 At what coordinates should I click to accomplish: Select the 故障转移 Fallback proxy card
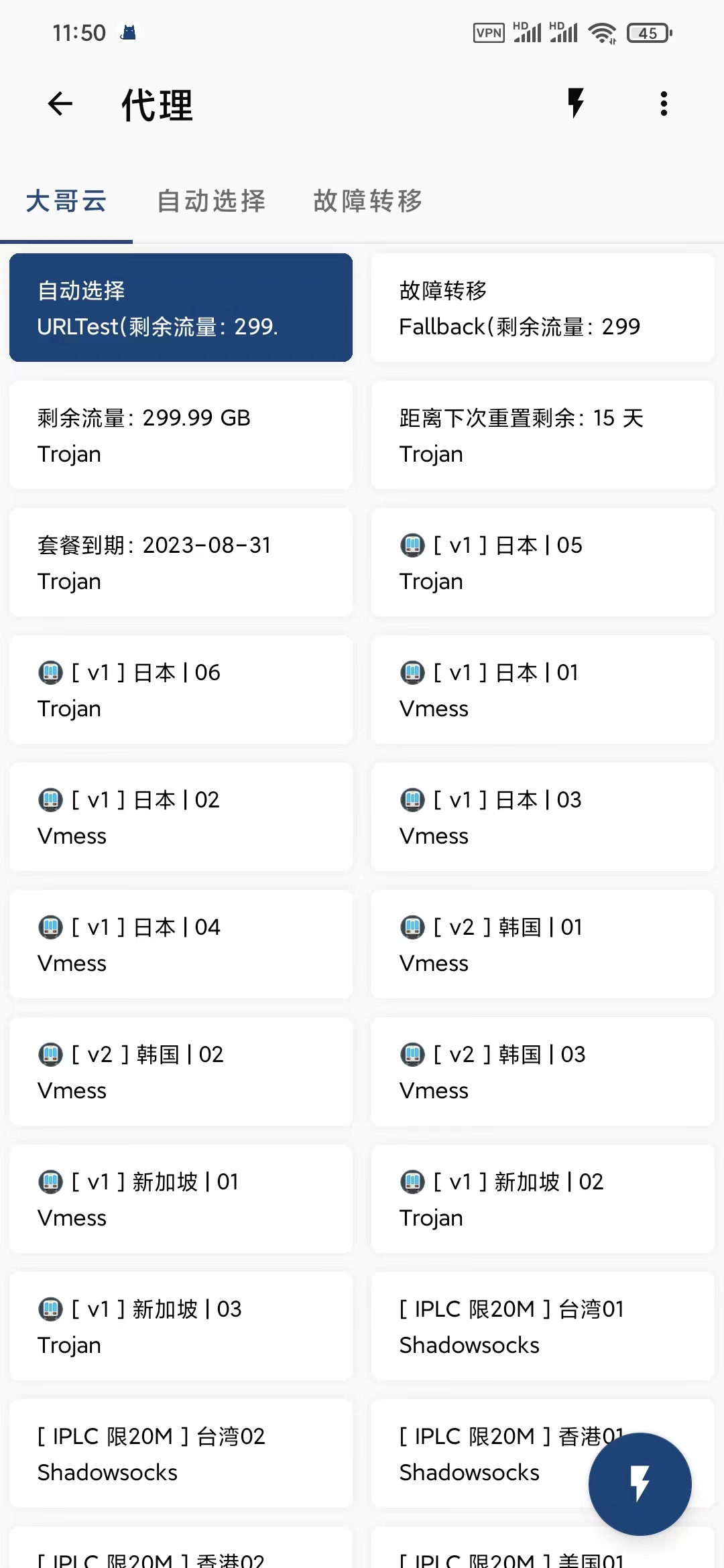click(543, 308)
